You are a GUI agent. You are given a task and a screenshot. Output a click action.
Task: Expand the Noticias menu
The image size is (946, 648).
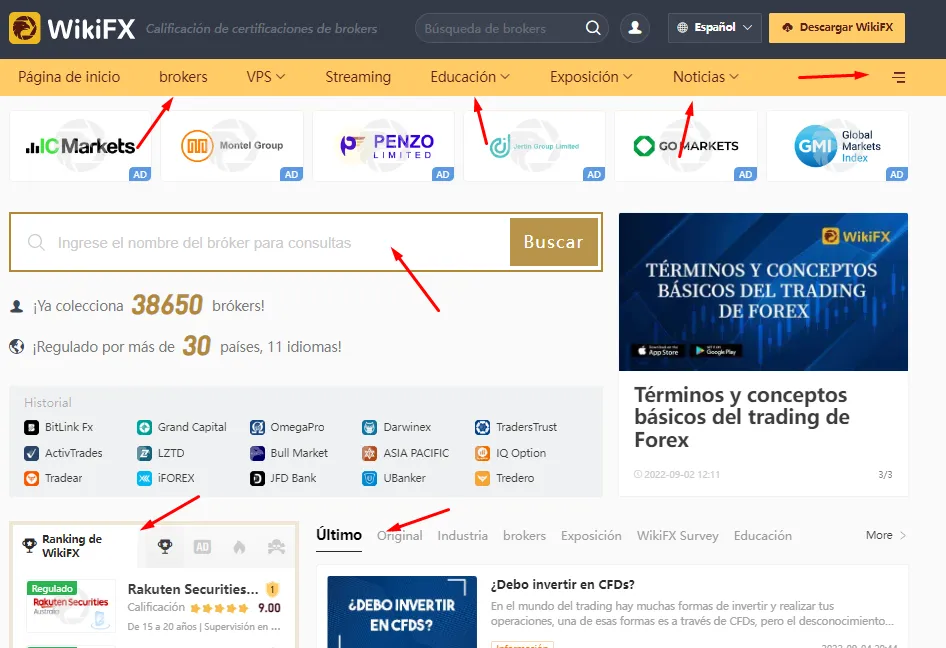pyautogui.click(x=705, y=77)
